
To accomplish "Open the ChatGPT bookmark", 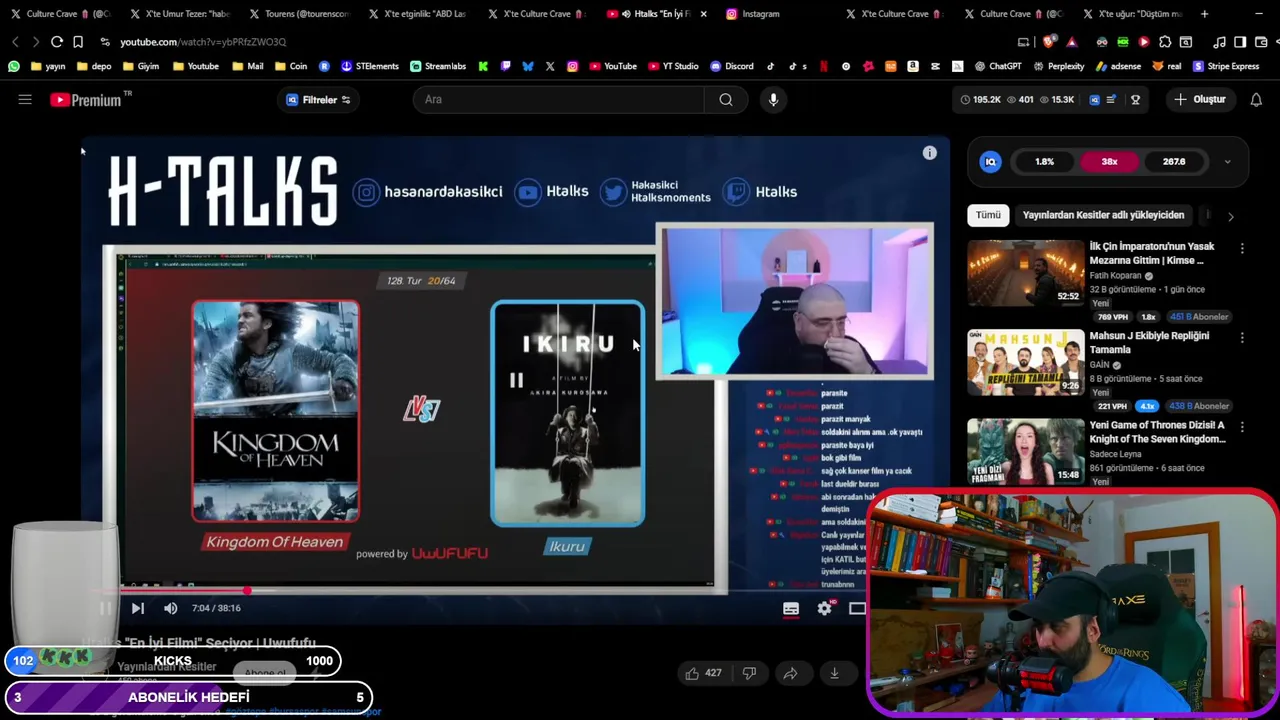I will (x=998, y=66).
